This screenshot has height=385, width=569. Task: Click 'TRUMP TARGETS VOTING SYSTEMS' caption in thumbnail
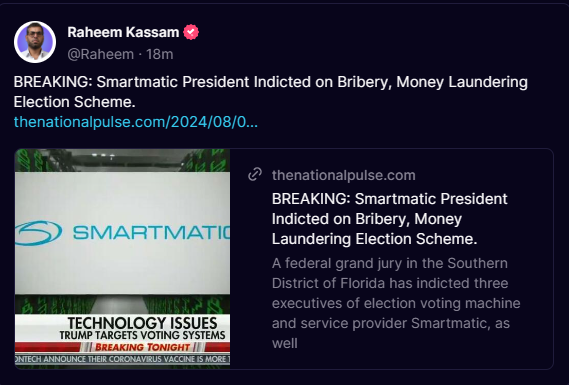tap(142, 335)
